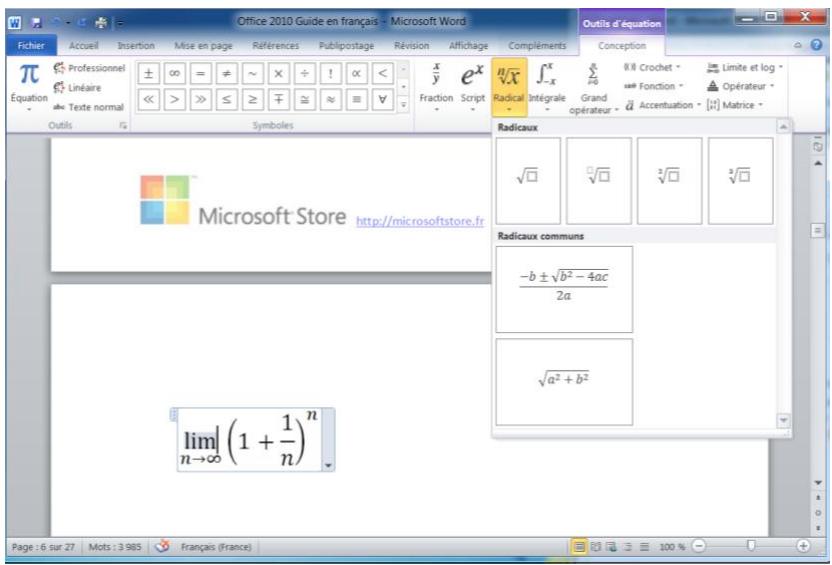
Task: Insert the quadratic formula radical
Action: (x=564, y=289)
